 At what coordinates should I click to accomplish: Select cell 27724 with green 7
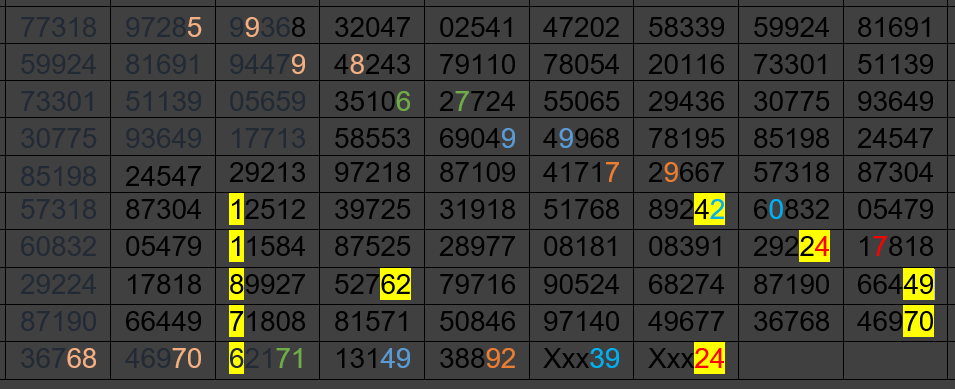477,100
